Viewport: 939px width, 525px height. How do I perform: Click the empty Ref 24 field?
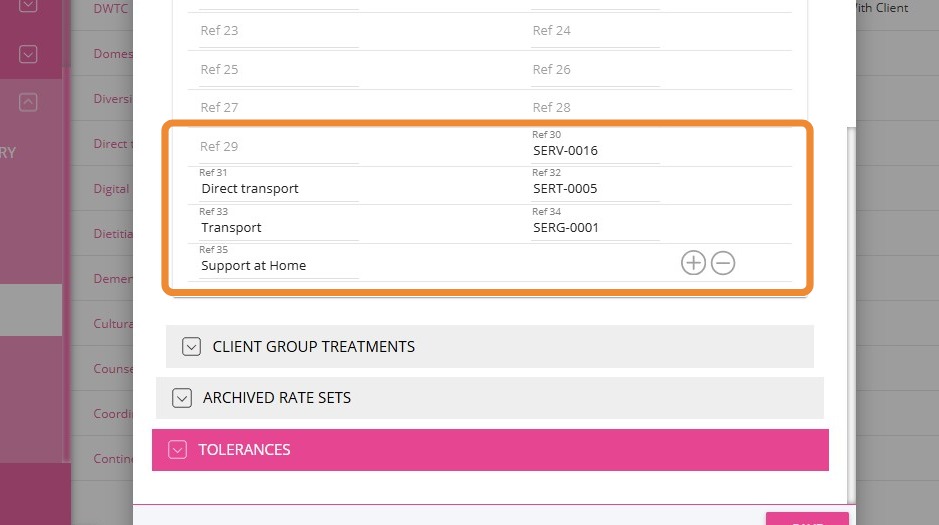(x=594, y=31)
